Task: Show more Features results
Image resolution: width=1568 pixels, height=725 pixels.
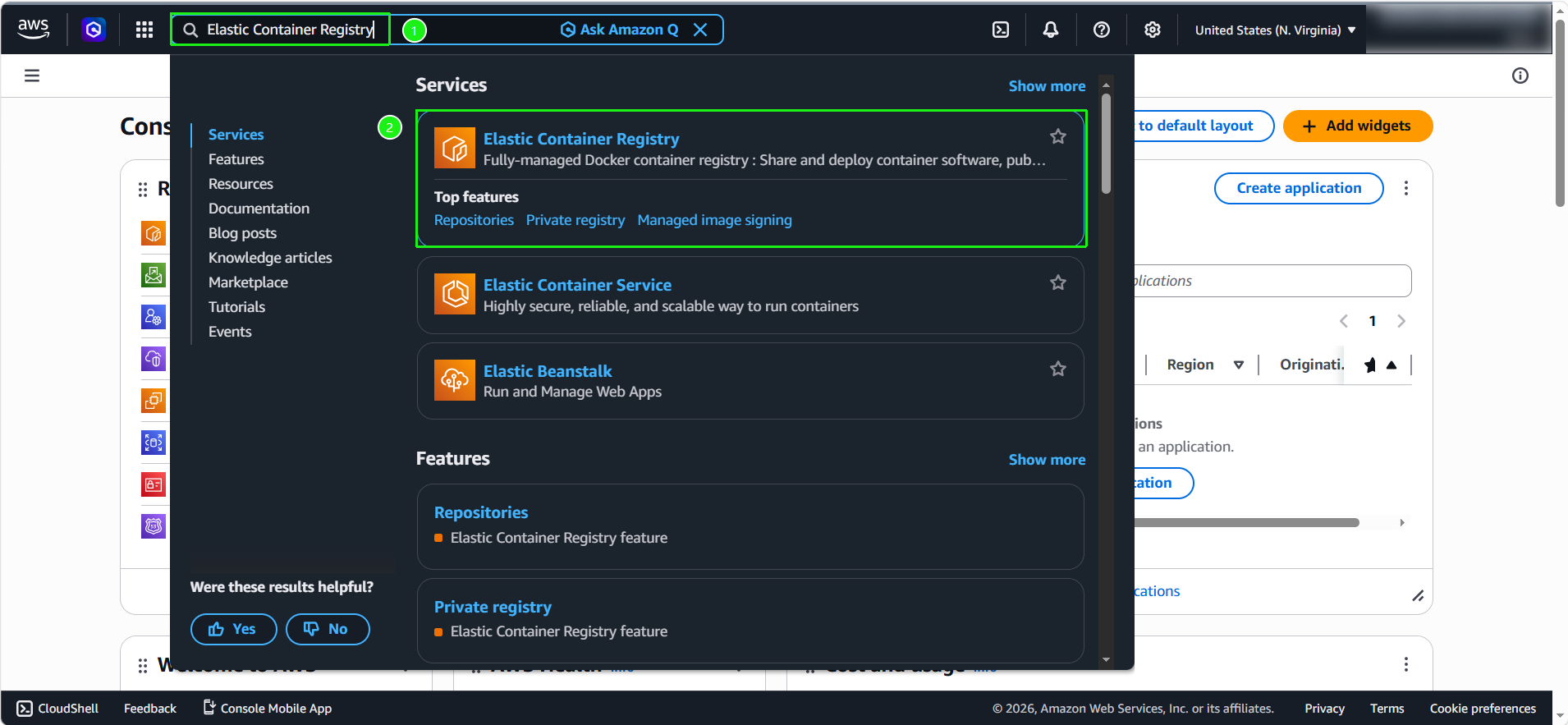Action: tap(1047, 460)
